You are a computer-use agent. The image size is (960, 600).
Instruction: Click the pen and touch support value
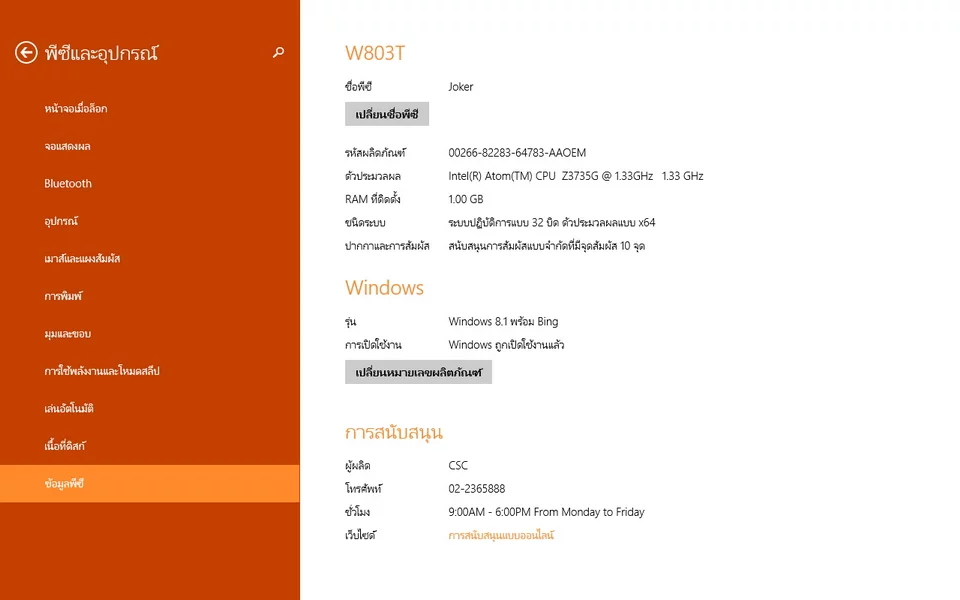click(546, 246)
